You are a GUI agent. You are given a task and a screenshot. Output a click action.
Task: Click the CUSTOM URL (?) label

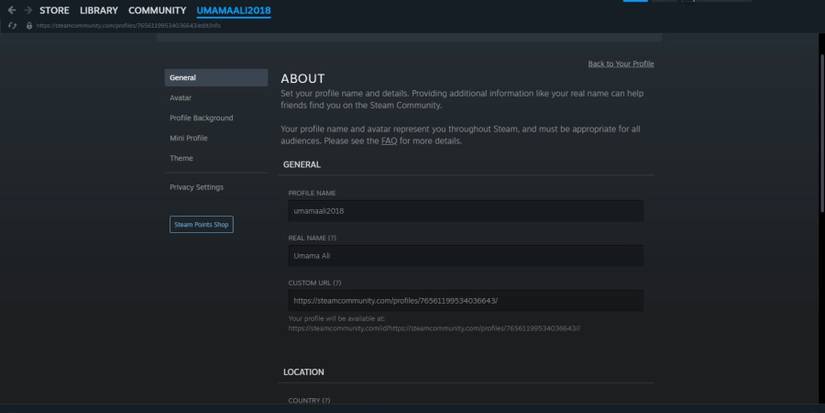tap(315, 283)
